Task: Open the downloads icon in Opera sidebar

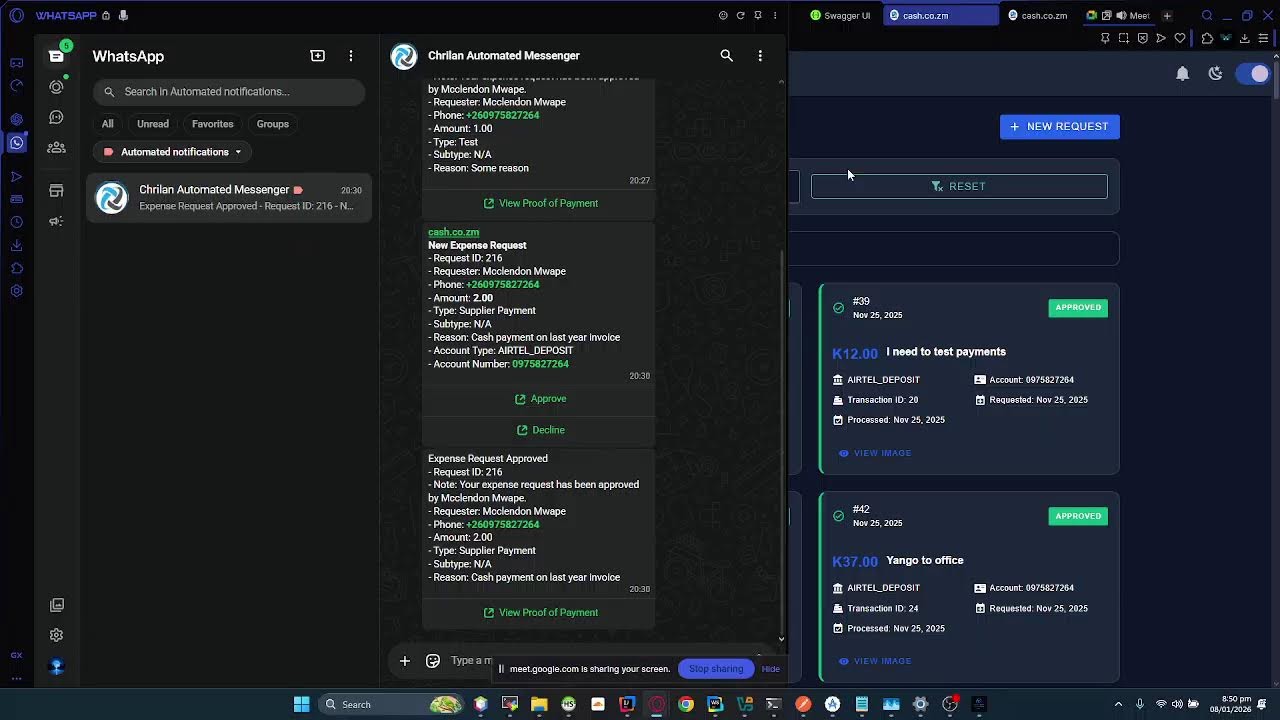Action: coord(16,245)
